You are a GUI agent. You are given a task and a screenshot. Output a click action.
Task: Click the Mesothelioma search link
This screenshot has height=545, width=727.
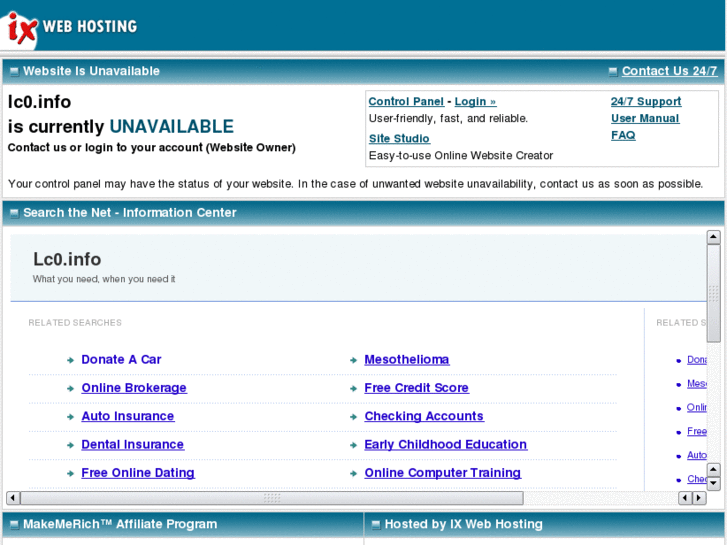coord(407,359)
